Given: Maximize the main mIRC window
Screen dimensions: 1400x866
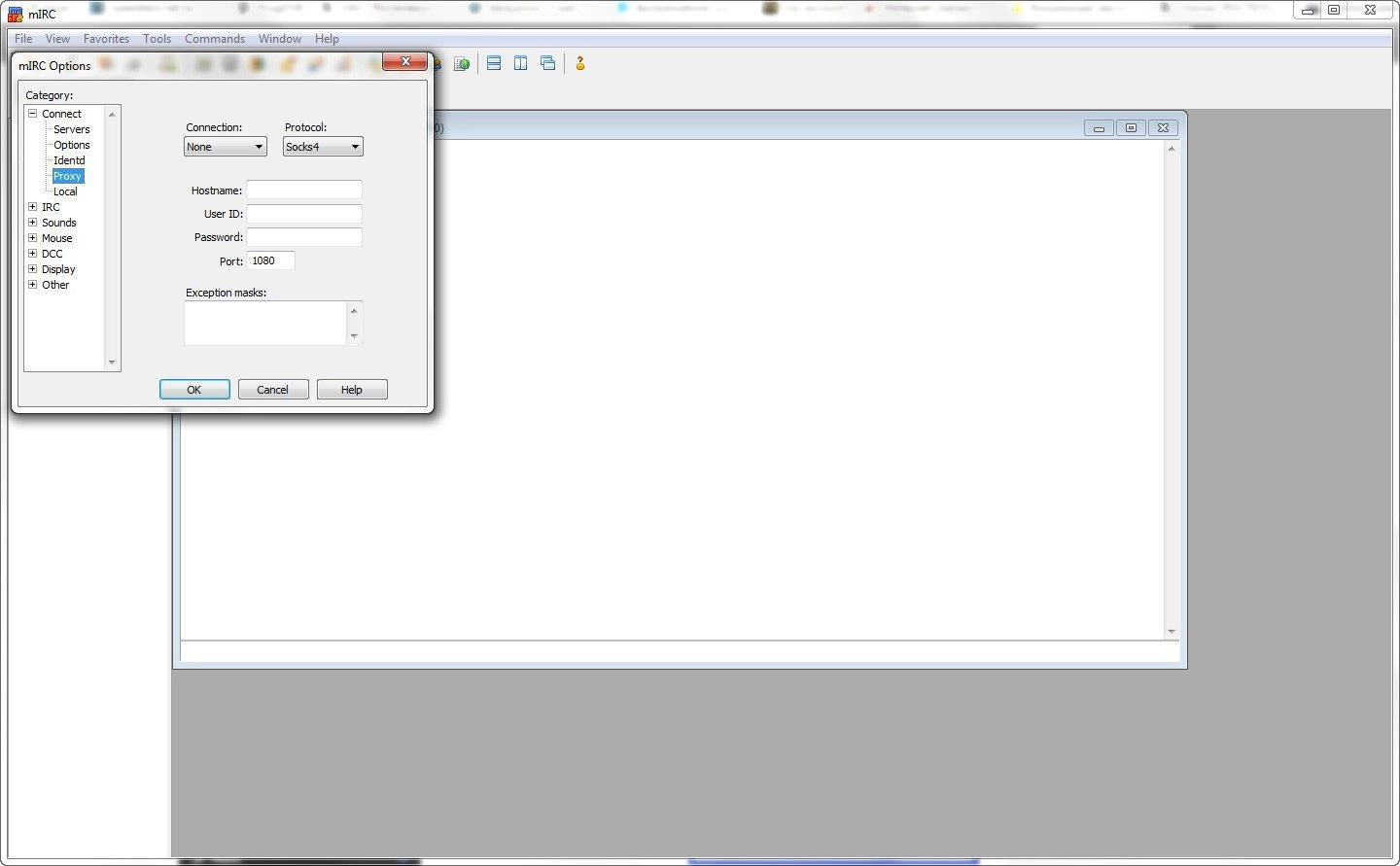Looking at the screenshot, I should coord(1334,10).
